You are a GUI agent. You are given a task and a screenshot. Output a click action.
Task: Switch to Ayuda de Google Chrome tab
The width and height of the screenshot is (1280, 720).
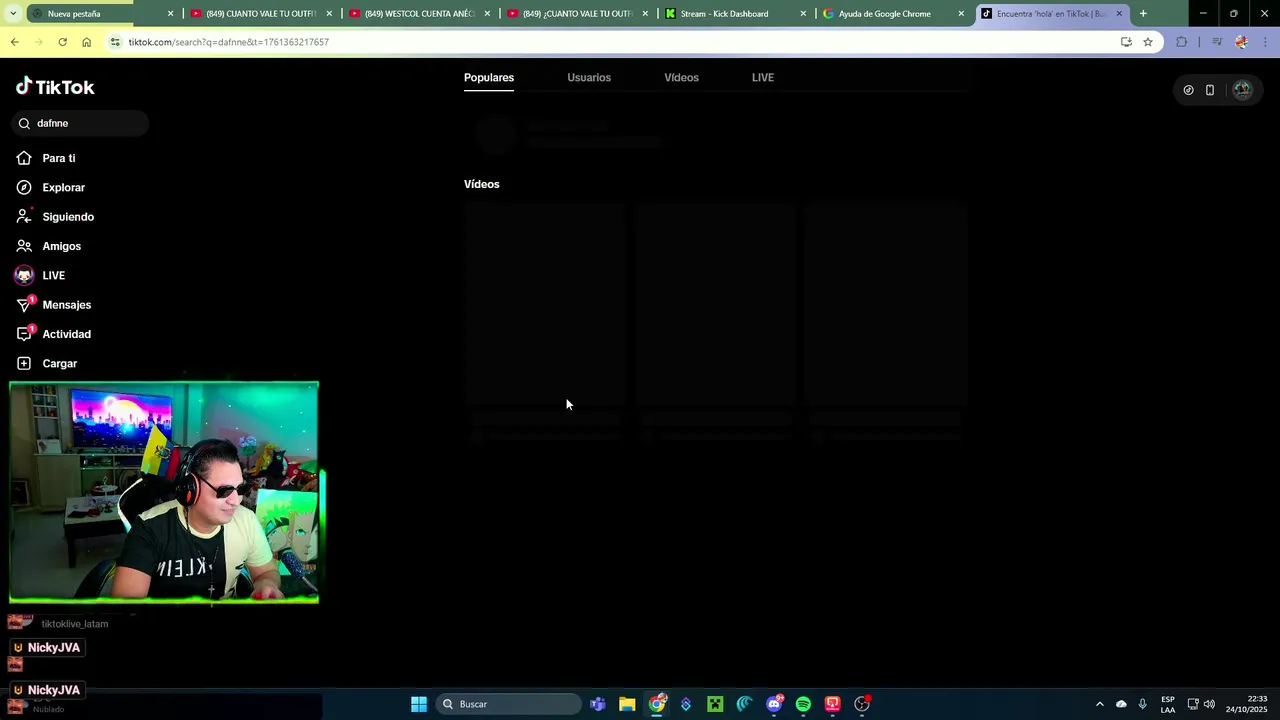[x=893, y=14]
